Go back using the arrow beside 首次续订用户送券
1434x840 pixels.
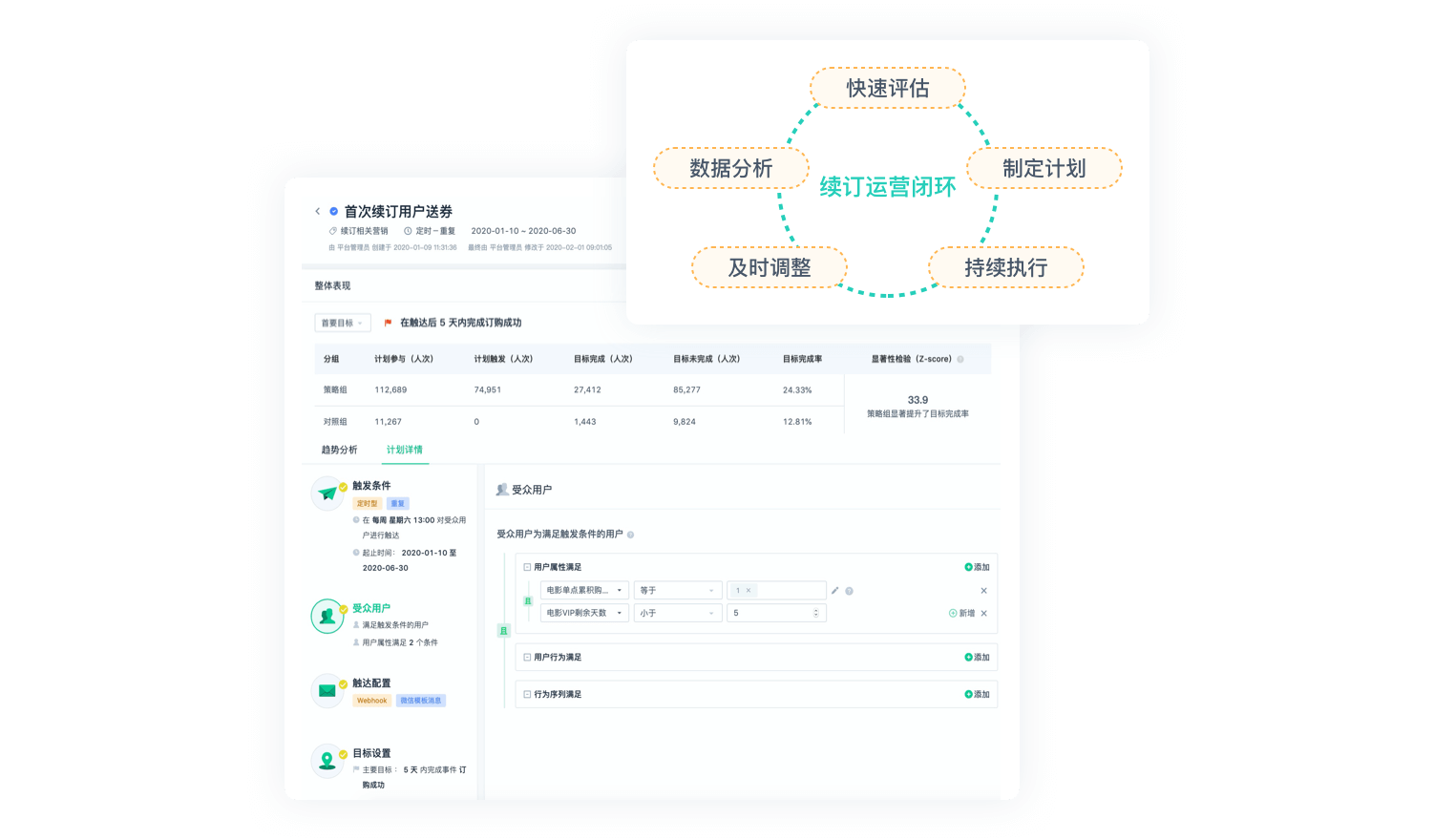[x=318, y=212]
